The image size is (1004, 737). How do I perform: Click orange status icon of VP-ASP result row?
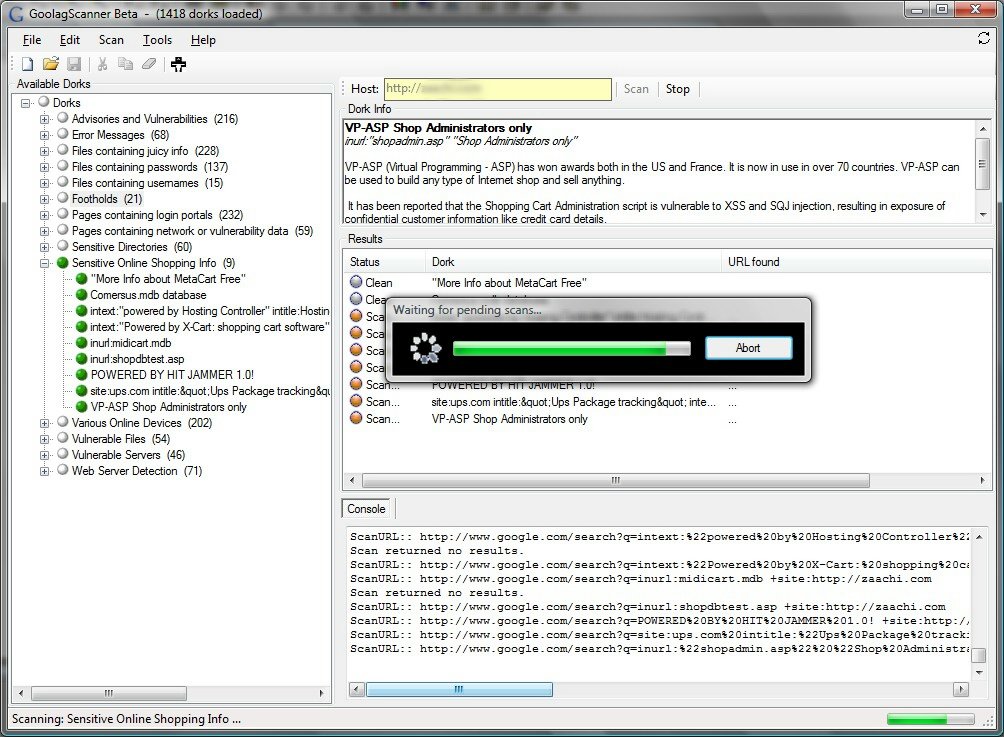pos(356,418)
